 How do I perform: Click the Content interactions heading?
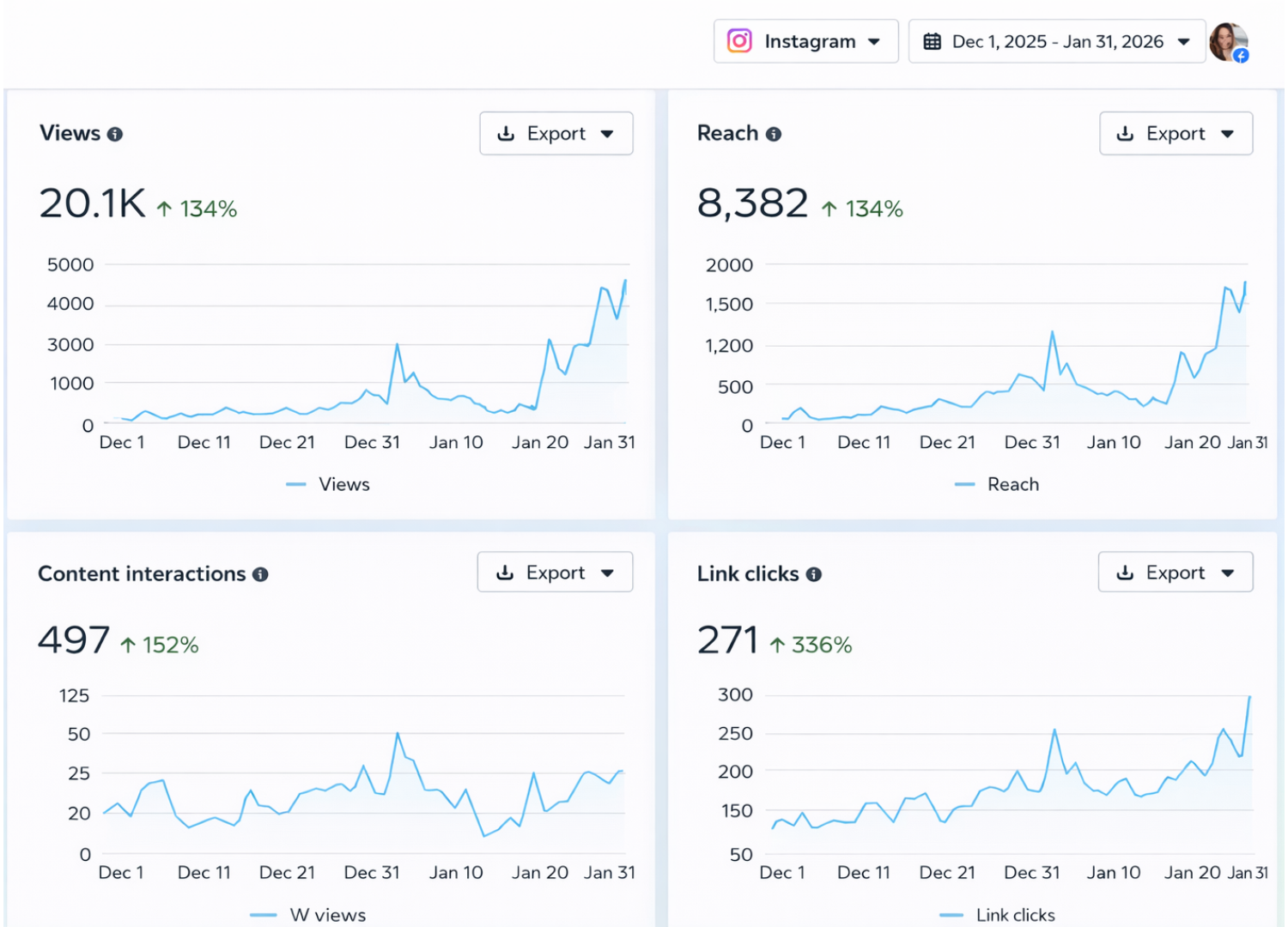click(x=142, y=573)
